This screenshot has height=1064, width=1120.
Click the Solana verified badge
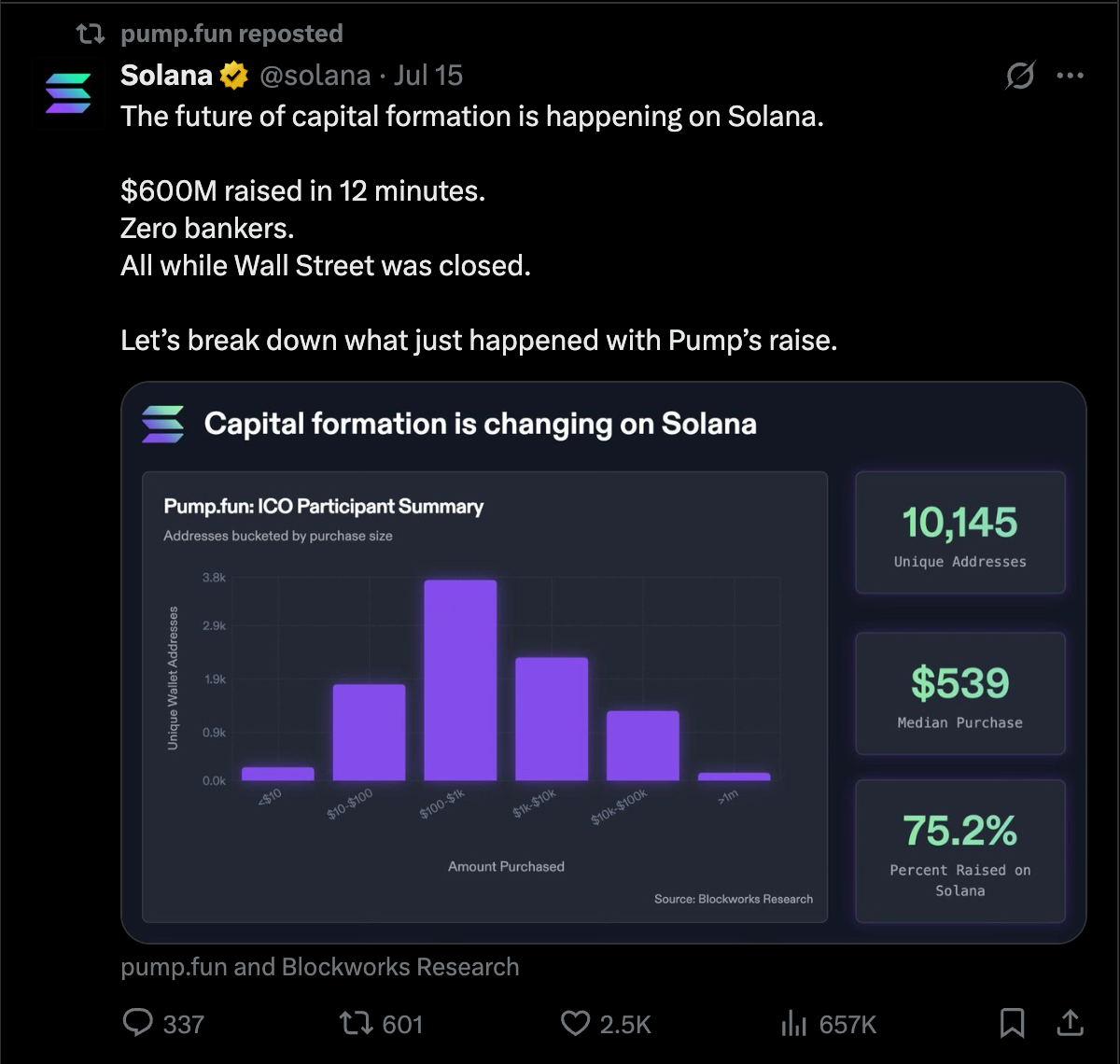point(234,76)
